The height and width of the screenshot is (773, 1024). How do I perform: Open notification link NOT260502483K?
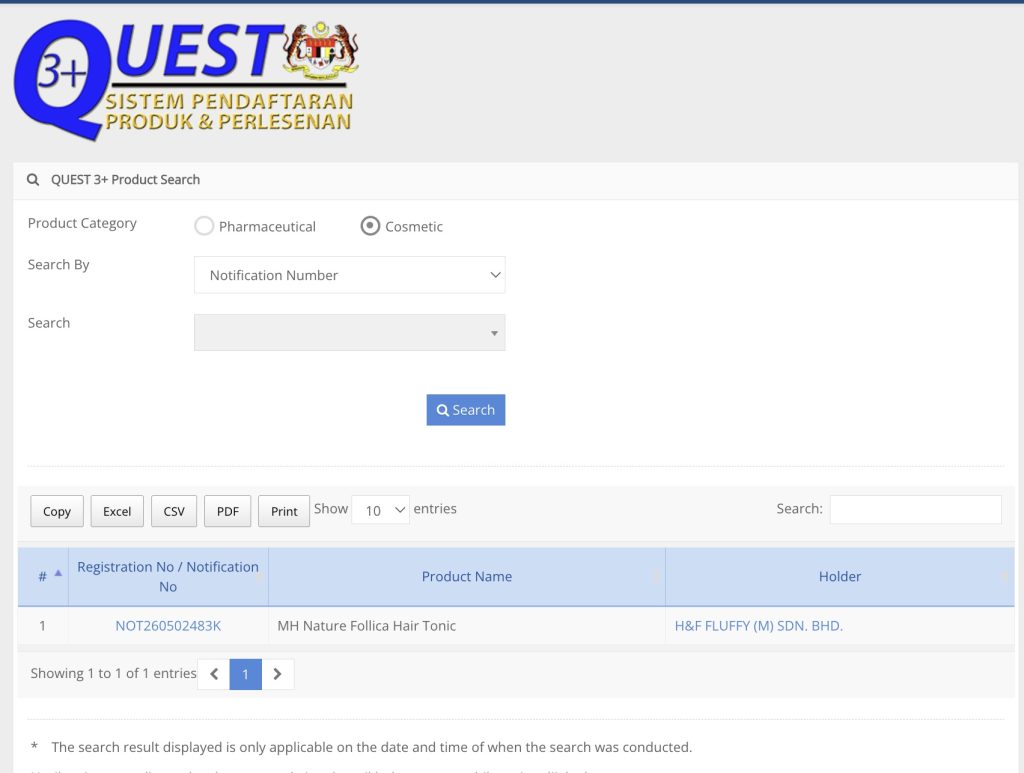point(168,625)
